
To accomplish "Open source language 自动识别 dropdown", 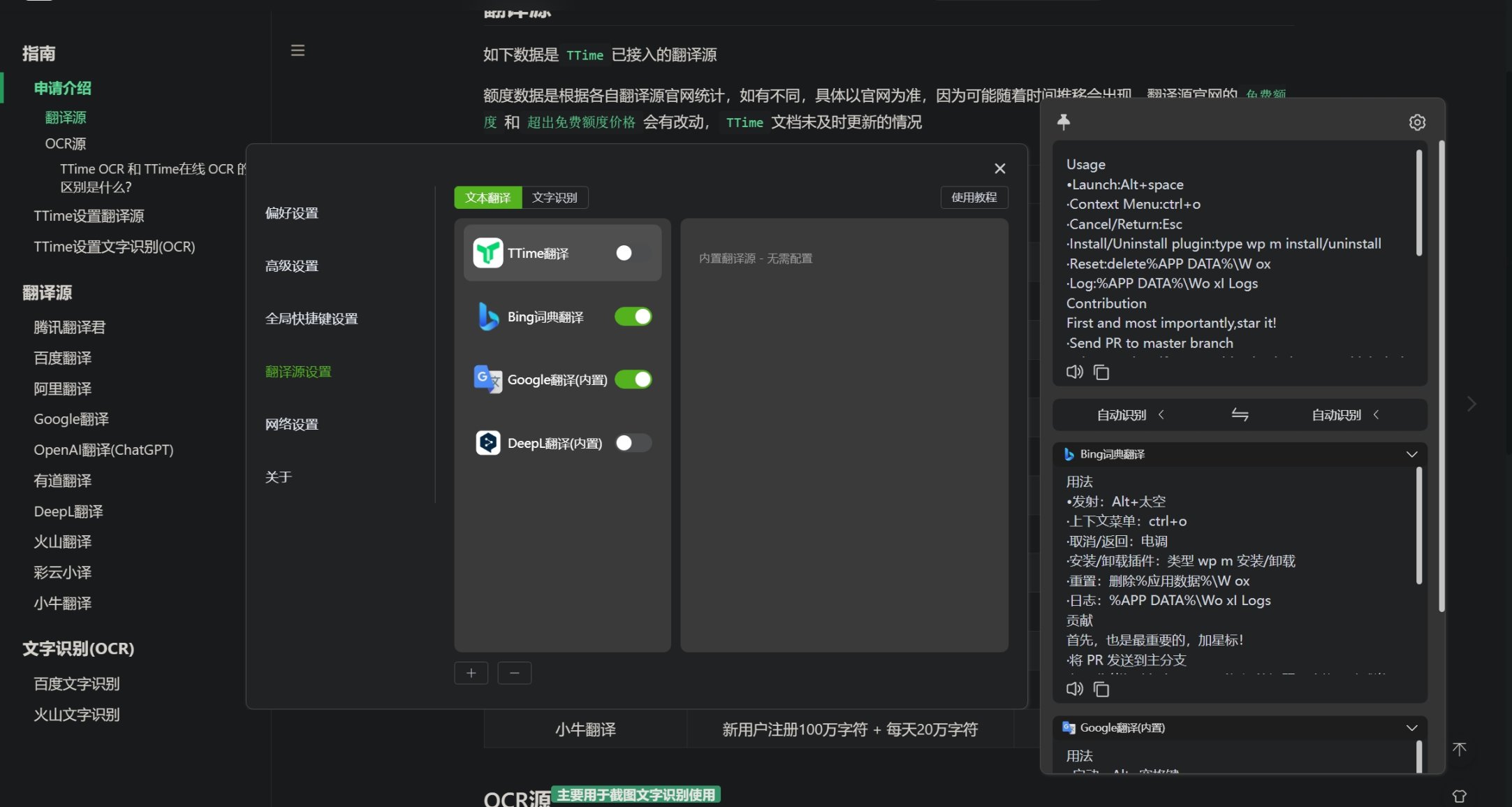I will (x=1130, y=415).
